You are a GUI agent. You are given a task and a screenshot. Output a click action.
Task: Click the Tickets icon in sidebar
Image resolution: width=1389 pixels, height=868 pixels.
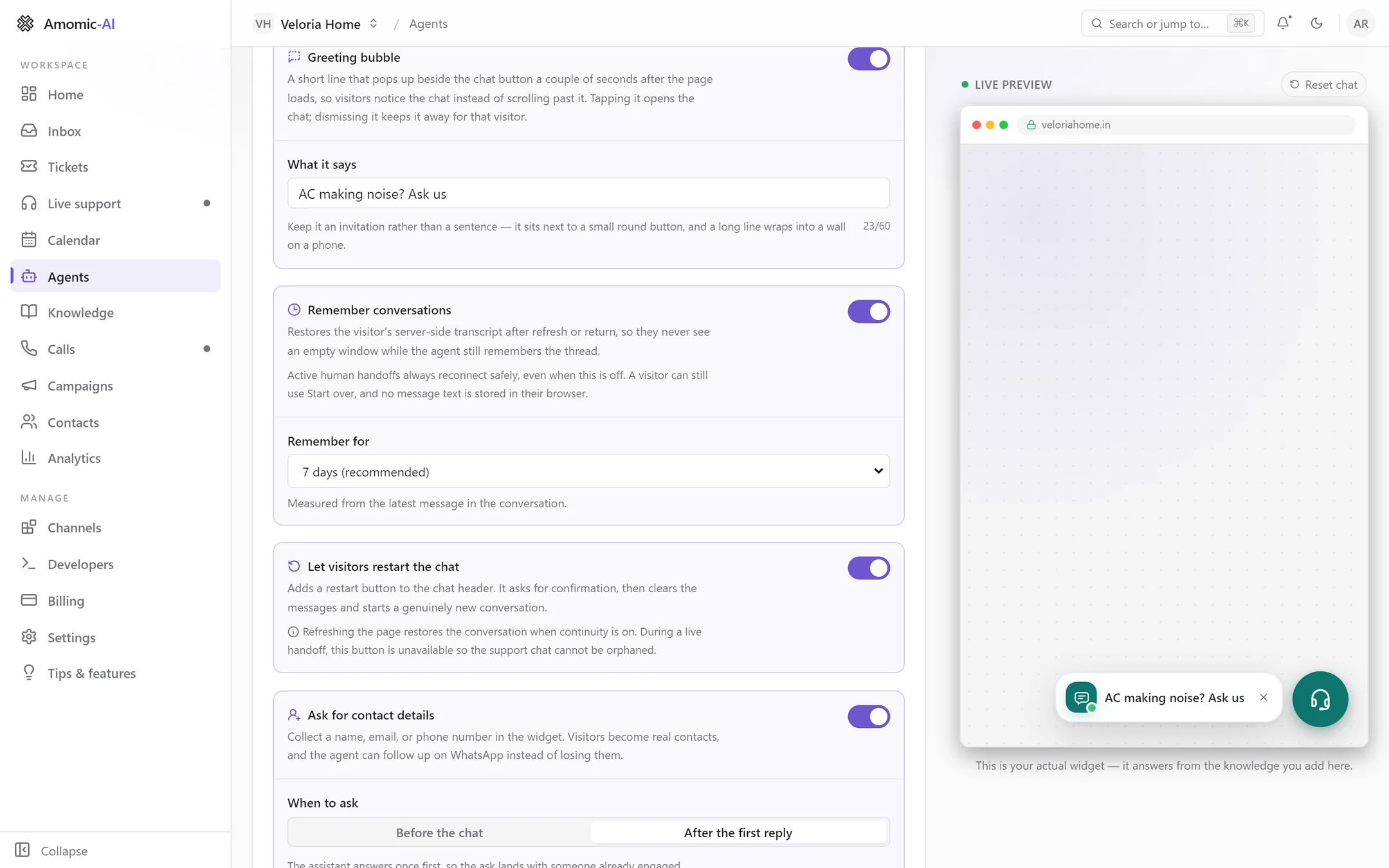click(29, 167)
